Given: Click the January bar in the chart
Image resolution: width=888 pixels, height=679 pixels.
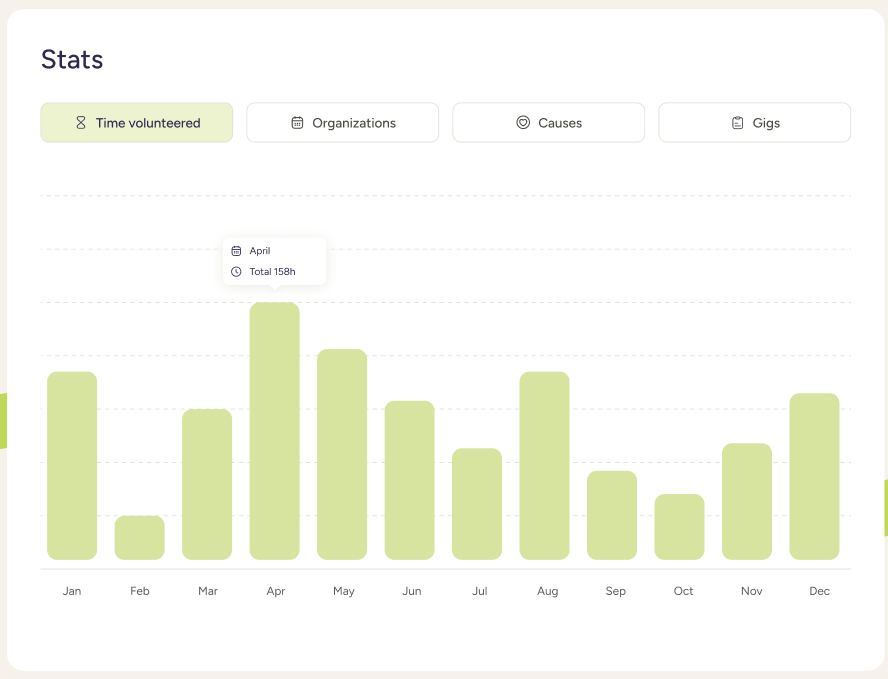Looking at the screenshot, I should click(x=72, y=465).
